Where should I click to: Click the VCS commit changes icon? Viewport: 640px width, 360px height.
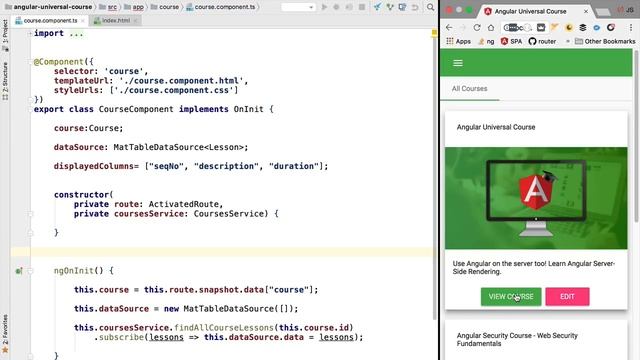pyautogui.click(x=390, y=7)
